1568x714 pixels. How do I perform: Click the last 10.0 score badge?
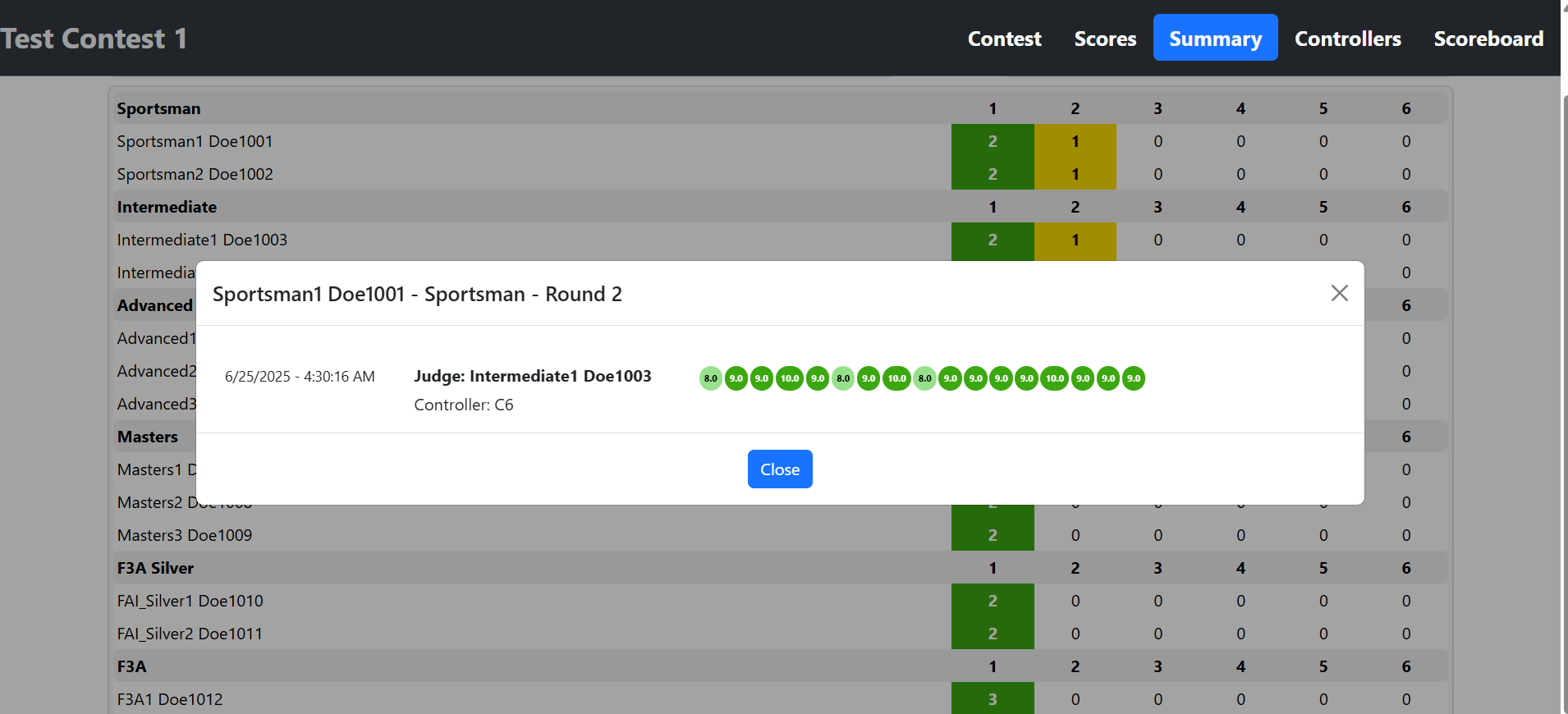(1054, 378)
